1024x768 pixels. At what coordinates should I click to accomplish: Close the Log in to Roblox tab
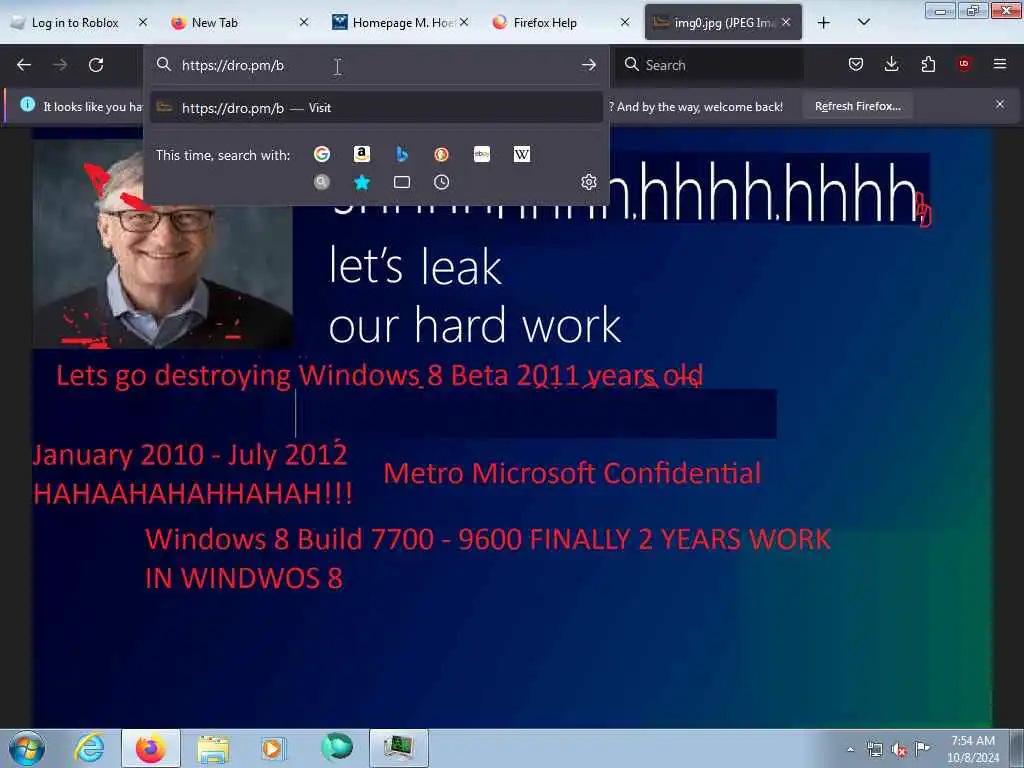[x=143, y=23]
